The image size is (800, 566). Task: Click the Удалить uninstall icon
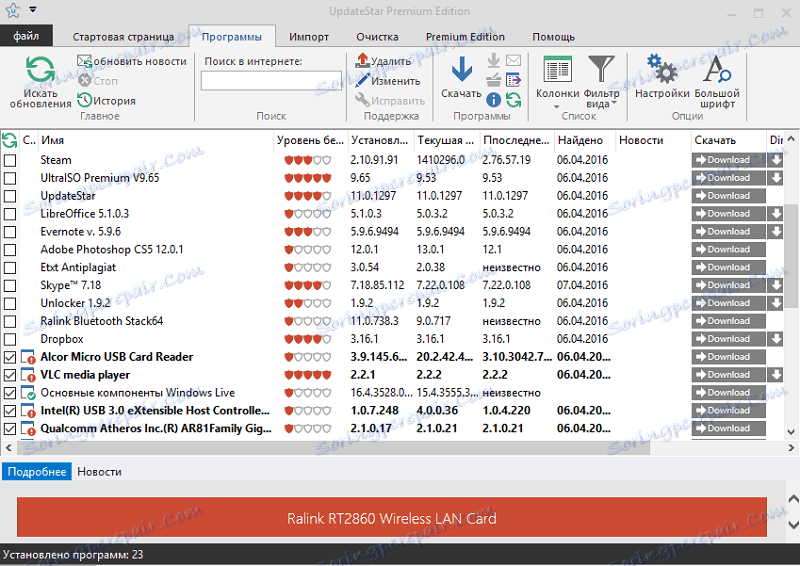(x=362, y=61)
